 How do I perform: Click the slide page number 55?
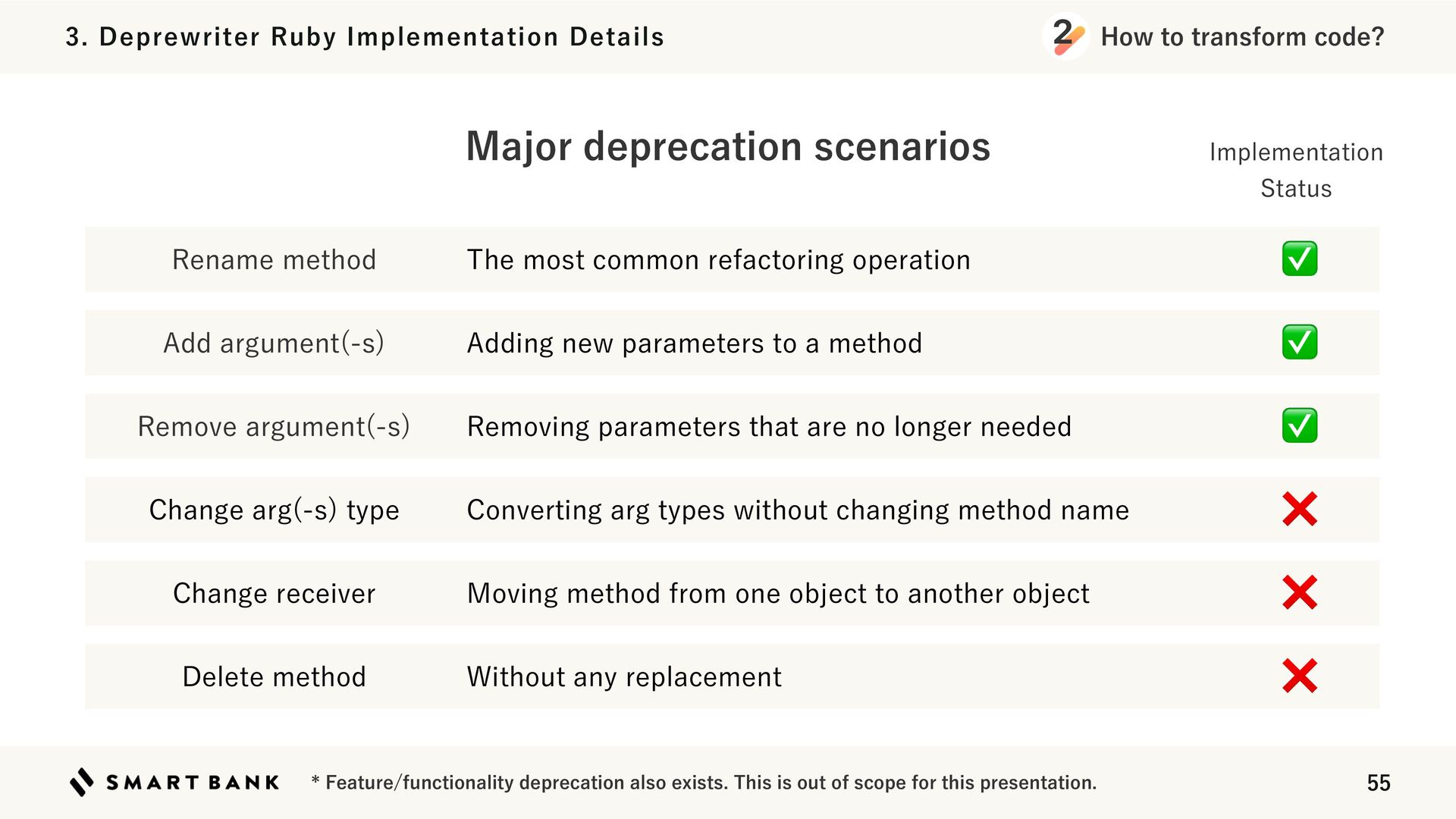coord(1378,783)
